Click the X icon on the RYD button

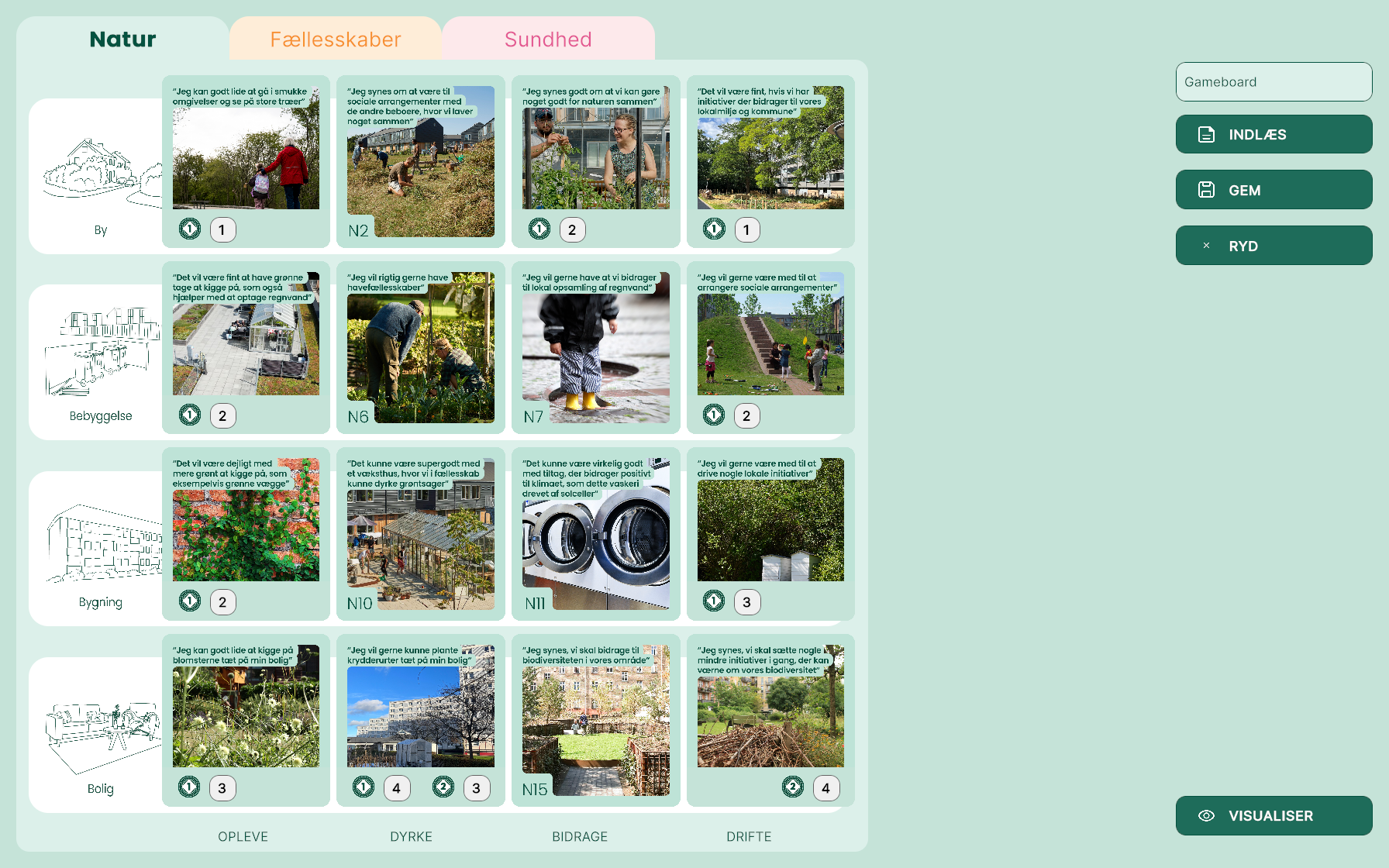[x=1206, y=246]
